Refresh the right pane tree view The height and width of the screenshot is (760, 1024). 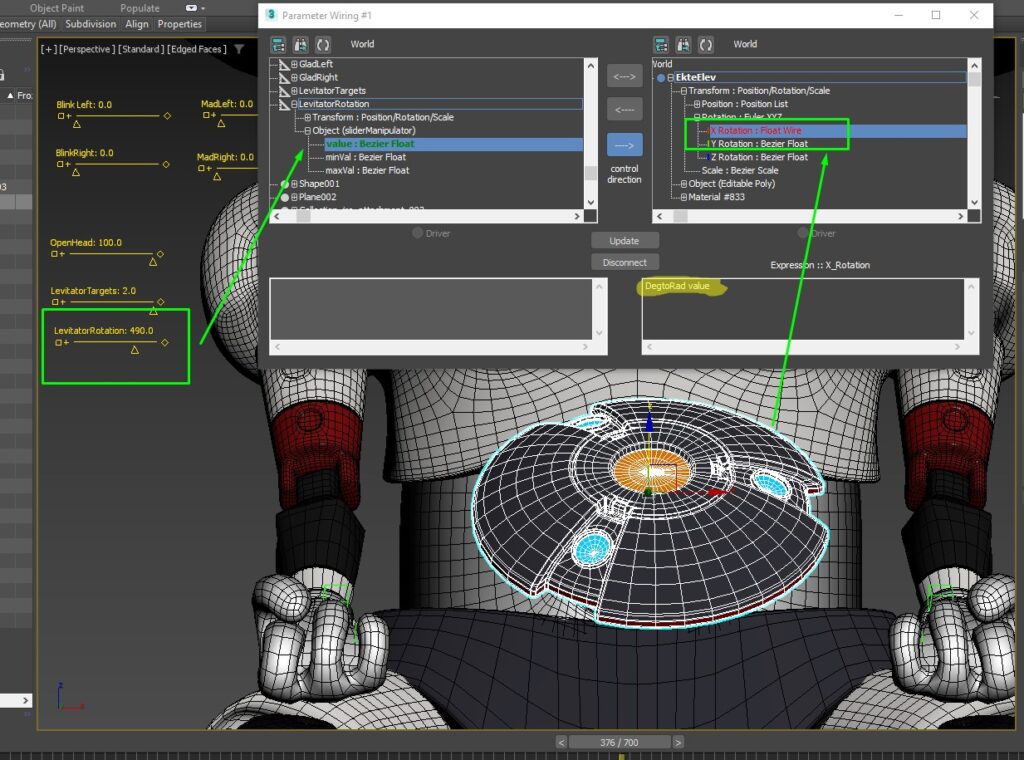(x=706, y=45)
